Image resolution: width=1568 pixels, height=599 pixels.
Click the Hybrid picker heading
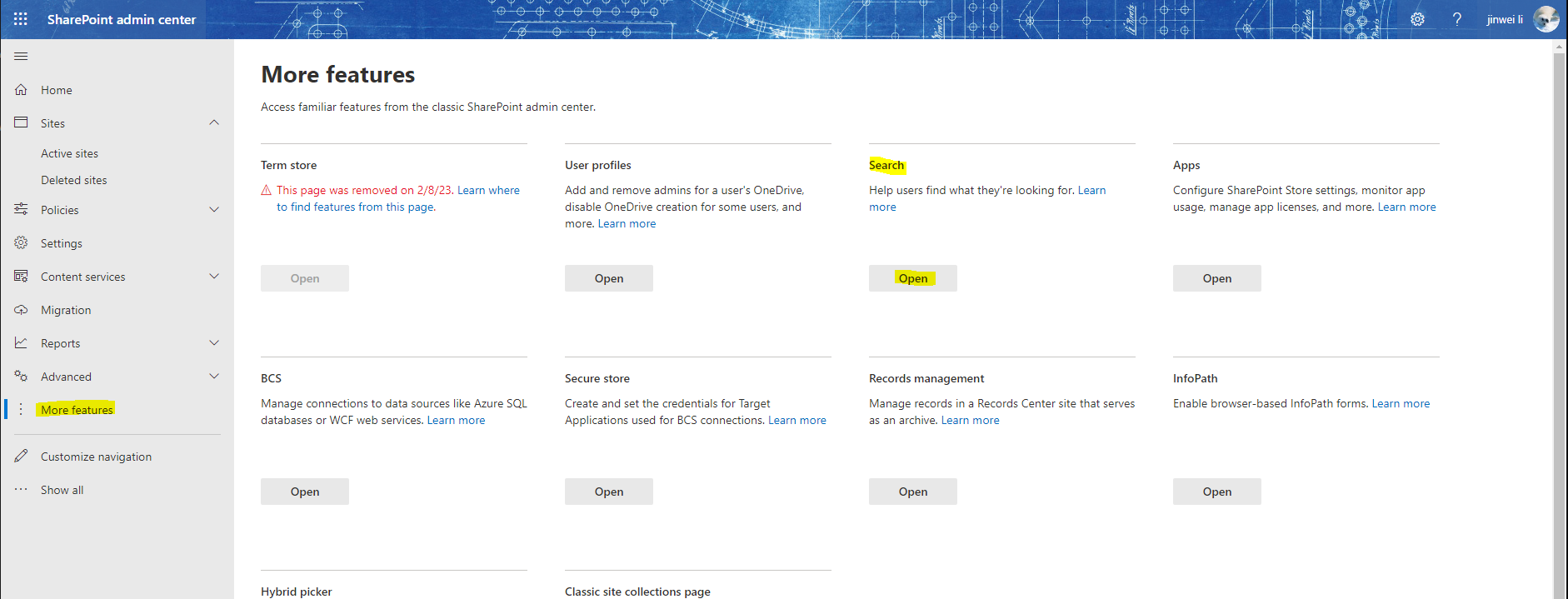tap(296, 592)
